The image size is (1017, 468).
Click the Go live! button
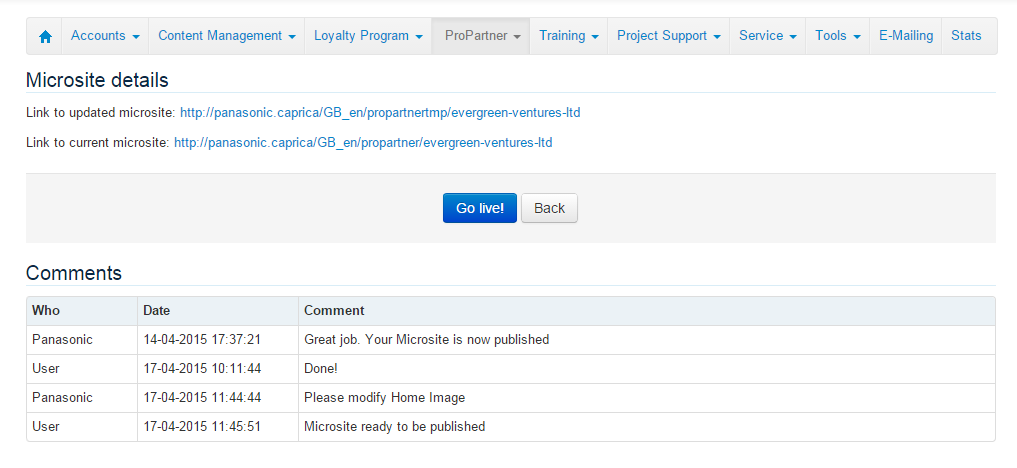480,208
